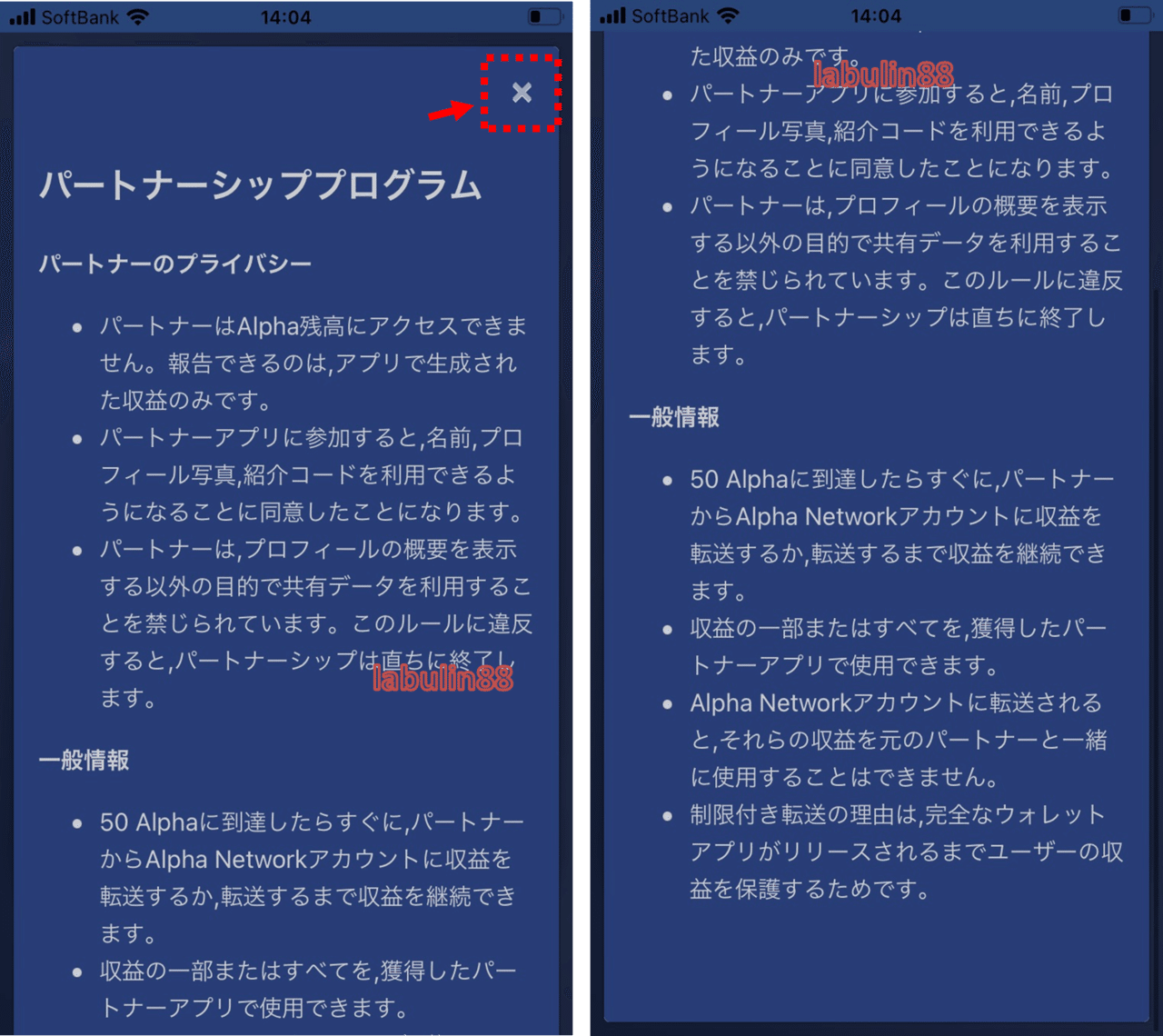Tap the battery icon in right screenshot
The height and width of the screenshot is (1036, 1163).
(x=1135, y=15)
